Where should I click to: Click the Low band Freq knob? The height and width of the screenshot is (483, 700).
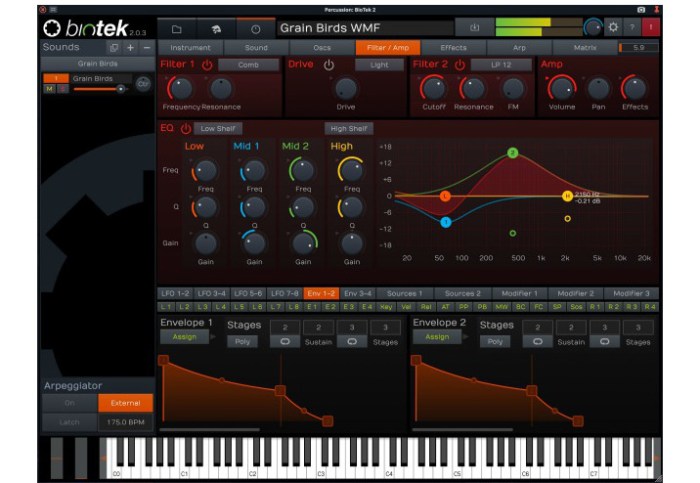tap(205, 171)
